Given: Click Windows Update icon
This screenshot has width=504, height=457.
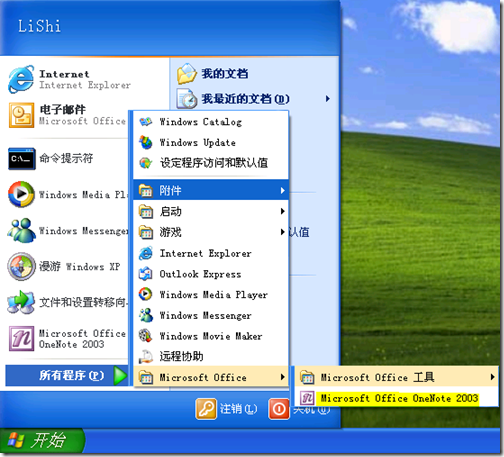Looking at the screenshot, I should (x=146, y=143).
